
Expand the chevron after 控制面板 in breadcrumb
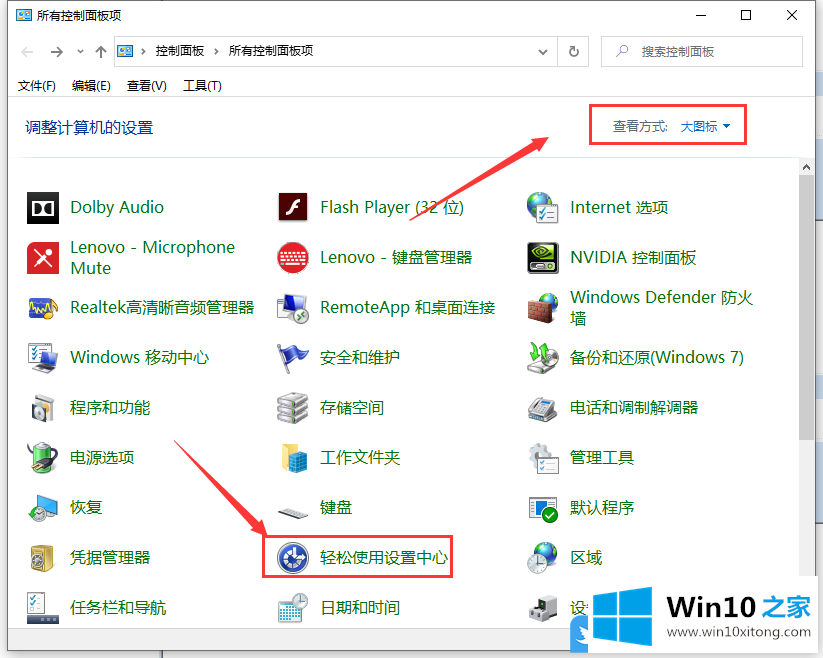click(x=216, y=51)
